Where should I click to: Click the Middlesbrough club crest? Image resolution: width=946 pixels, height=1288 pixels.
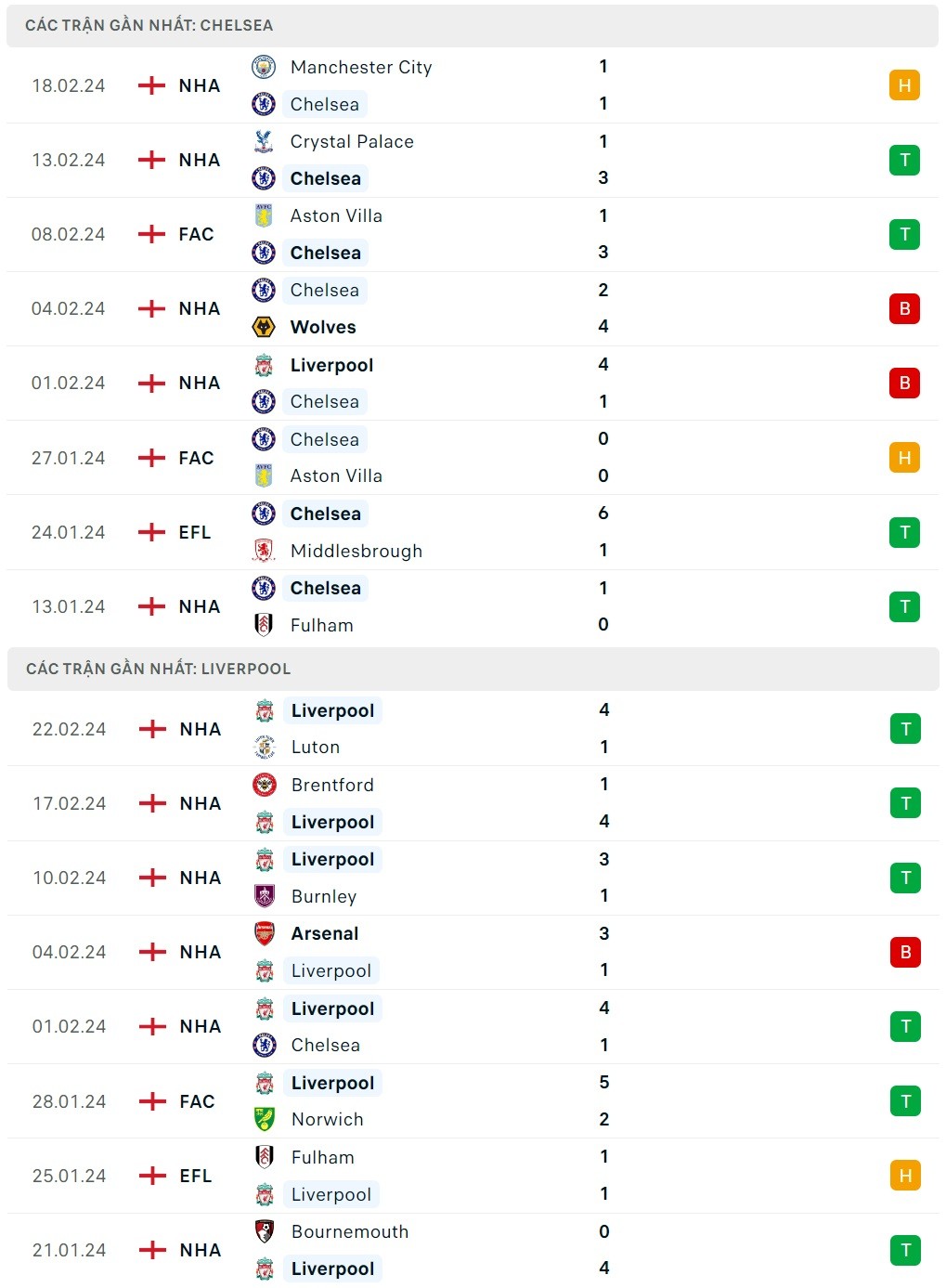pyautogui.click(x=264, y=551)
